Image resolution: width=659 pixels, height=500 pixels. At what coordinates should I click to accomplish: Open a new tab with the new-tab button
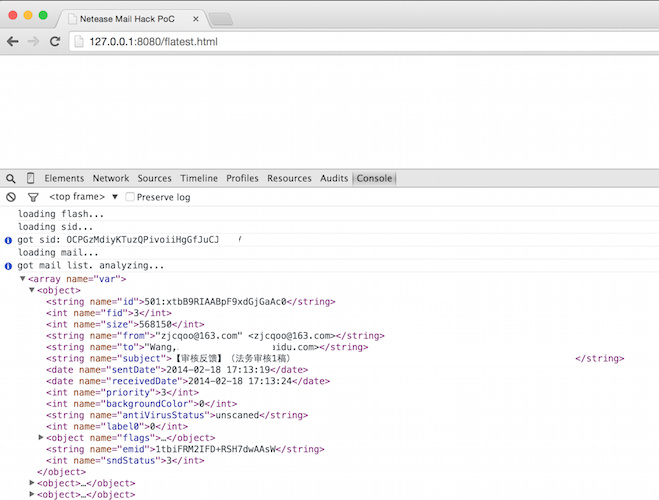click(221, 19)
